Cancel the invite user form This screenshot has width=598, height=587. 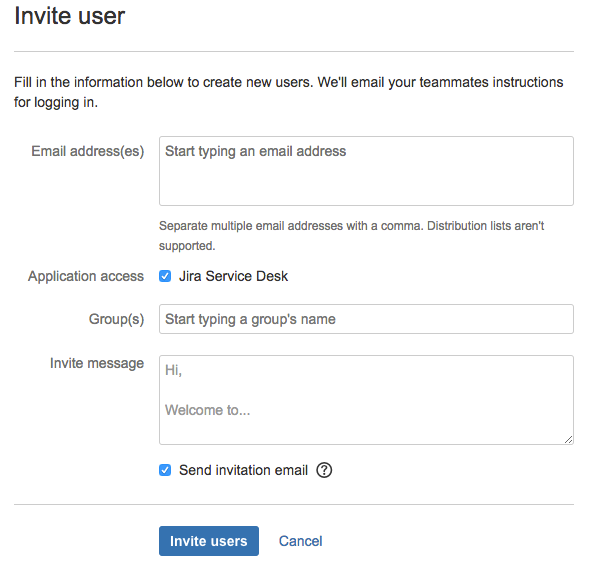pos(301,541)
